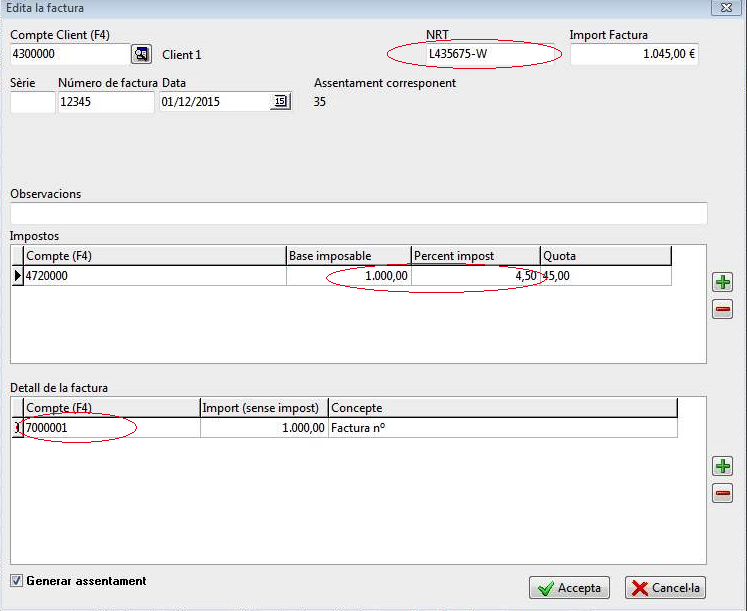Add a line to Detall de la factura
Image resolution: width=747 pixels, height=611 pixels.
[x=722, y=466]
